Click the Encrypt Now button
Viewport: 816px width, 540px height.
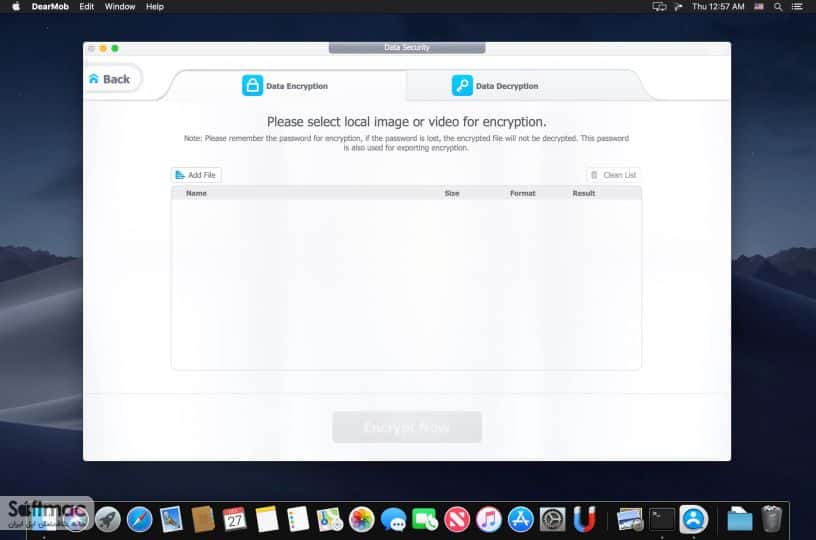click(x=407, y=427)
